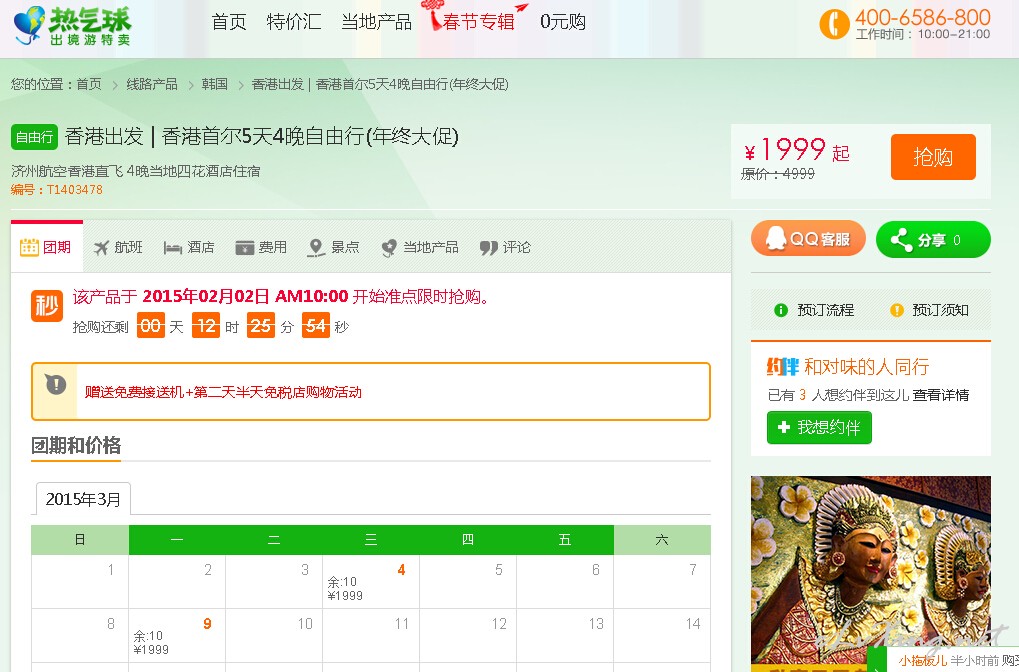Open 特价汇 in the top navigation
Viewport: 1019px width, 672px height.
coord(293,22)
